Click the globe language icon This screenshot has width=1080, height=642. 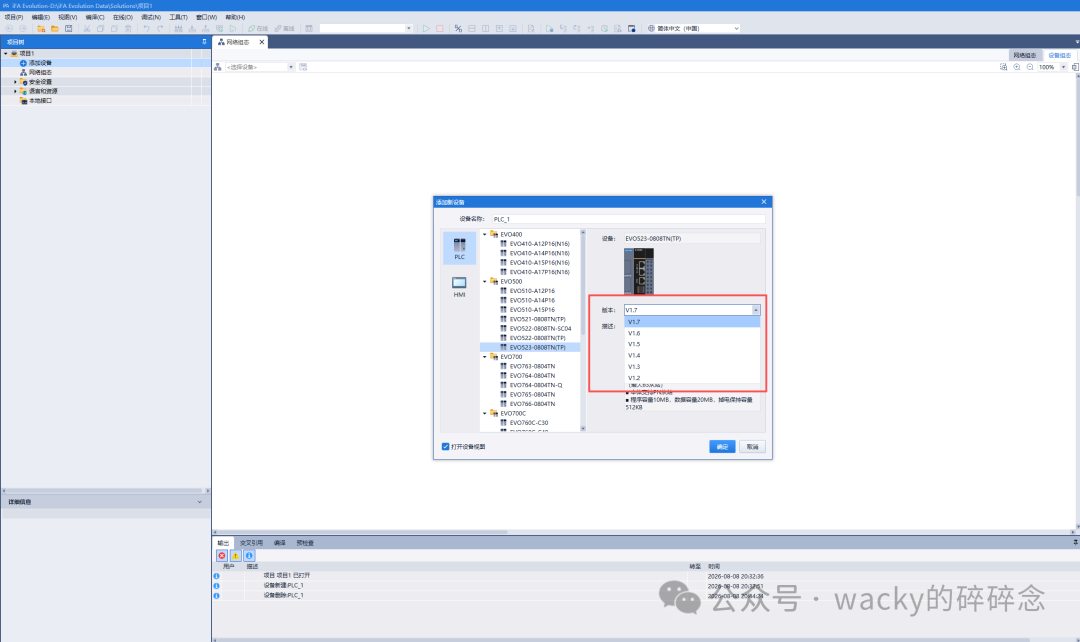651,28
